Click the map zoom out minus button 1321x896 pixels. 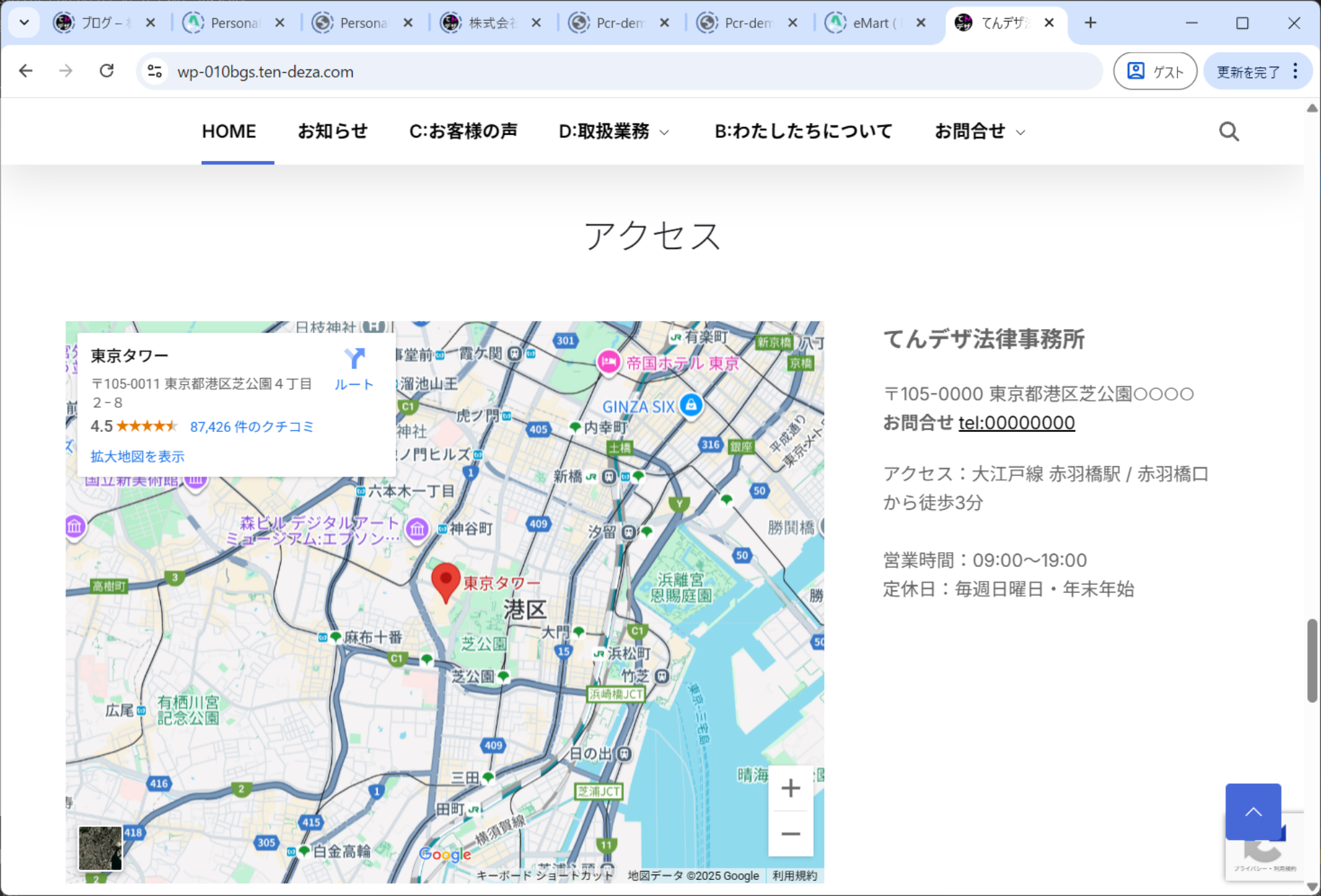(x=790, y=834)
